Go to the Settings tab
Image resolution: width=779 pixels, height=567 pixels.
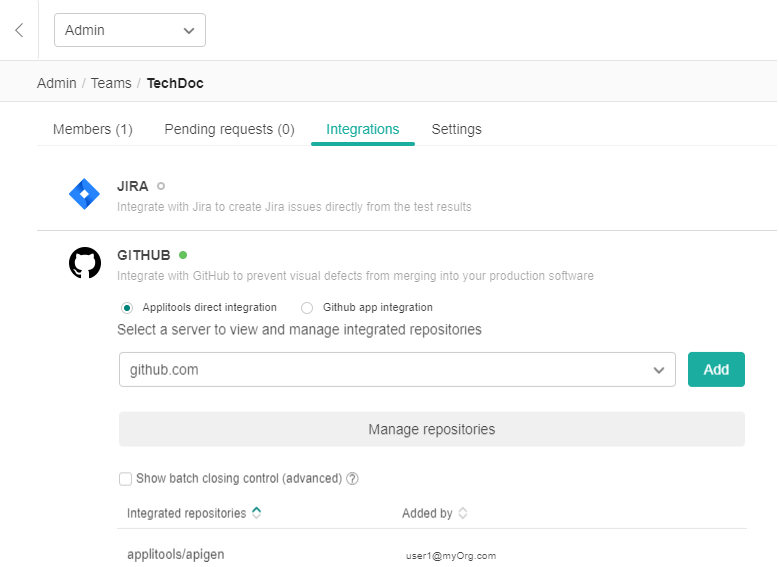pyautogui.click(x=456, y=129)
